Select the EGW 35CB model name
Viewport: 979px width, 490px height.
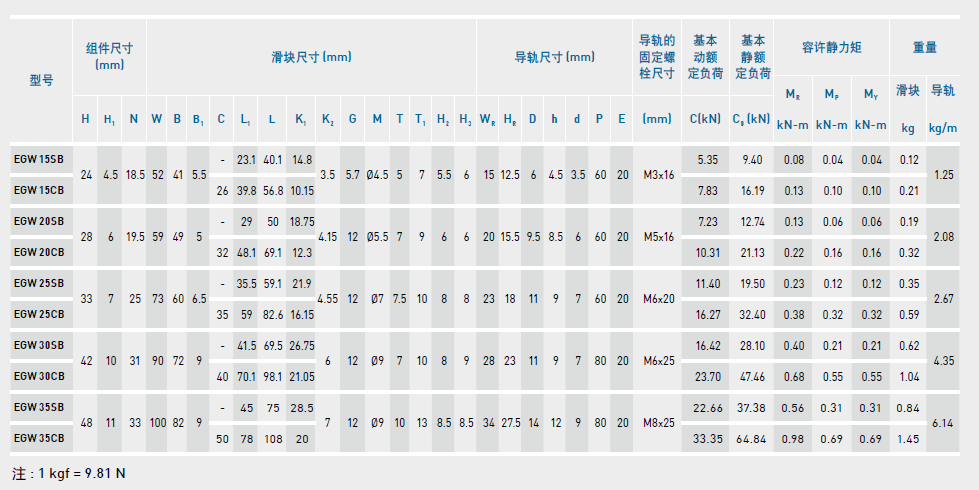38,438
